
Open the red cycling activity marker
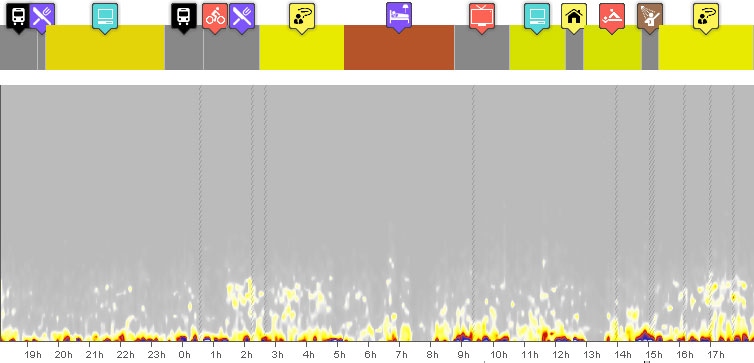pos(215,18)
